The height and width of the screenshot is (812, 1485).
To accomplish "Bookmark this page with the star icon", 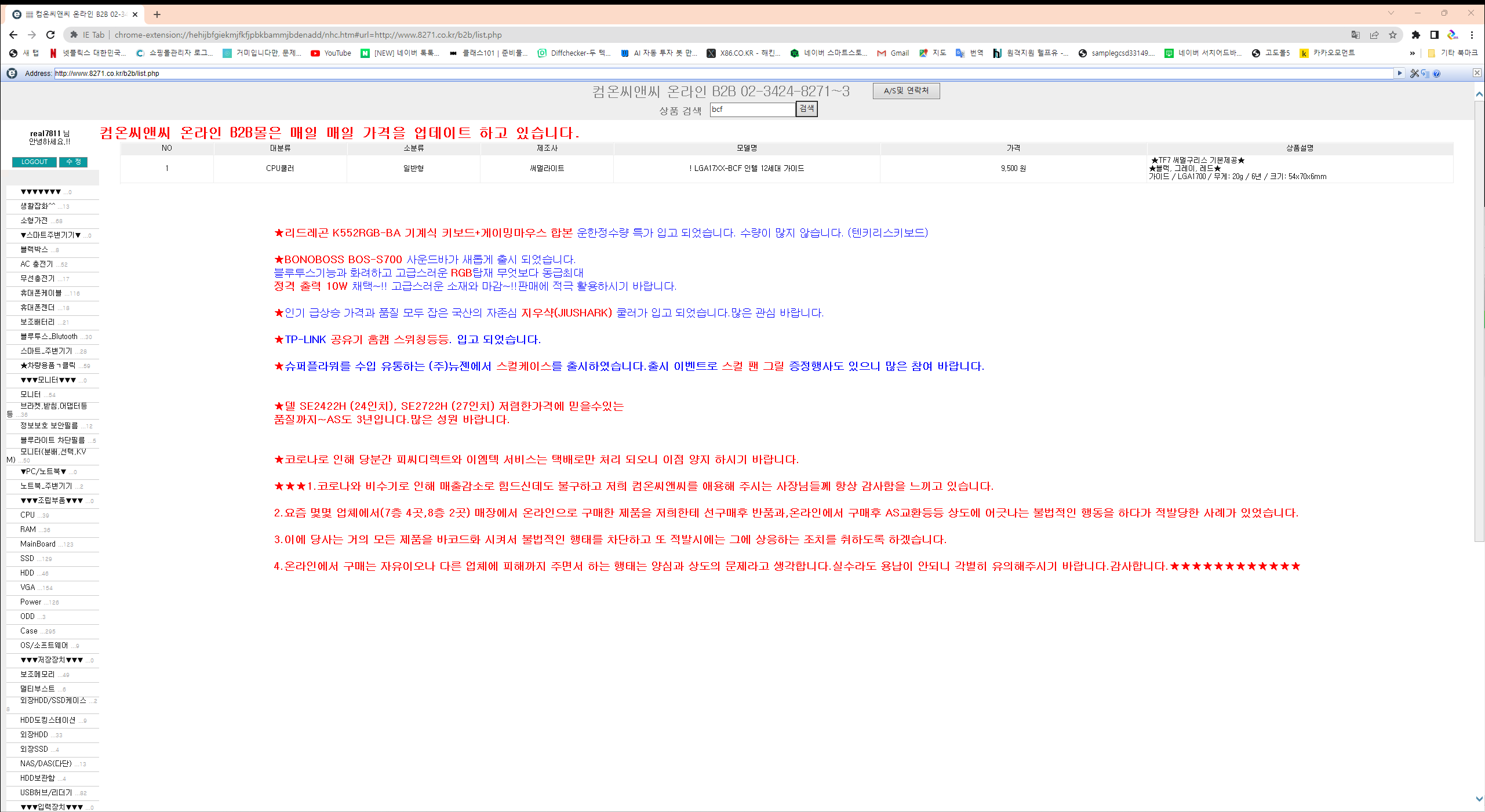I will [1392, 35].
